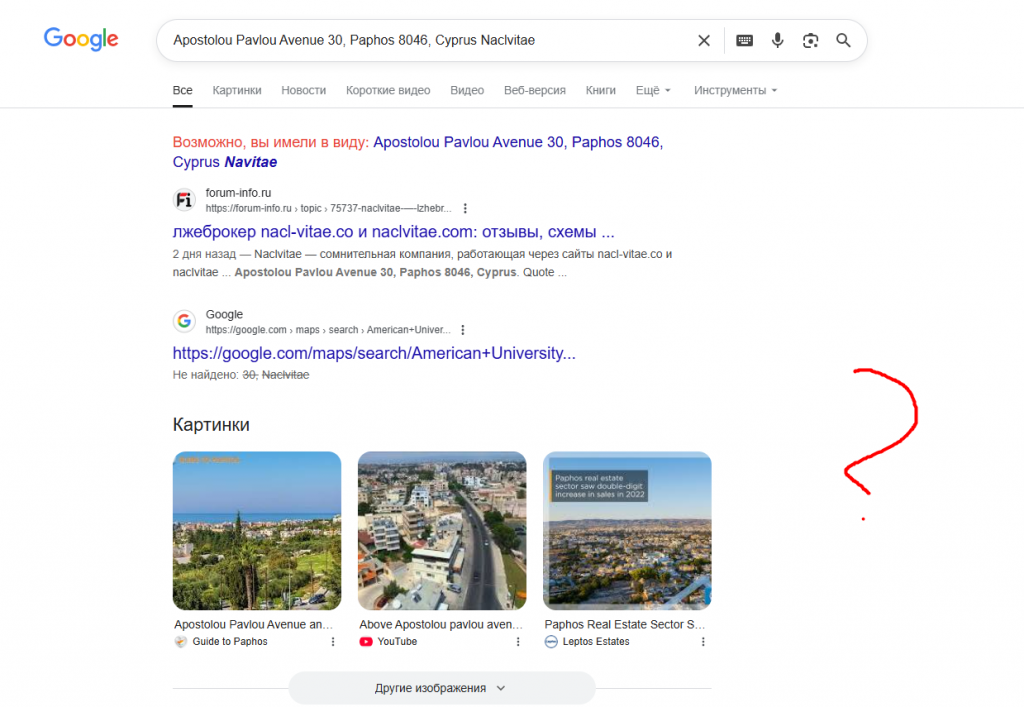Viewport: 1024px width, 707px height.
Task: Start voice search with microphone icon
Action: pyautogui.click(x=777, y=41)
